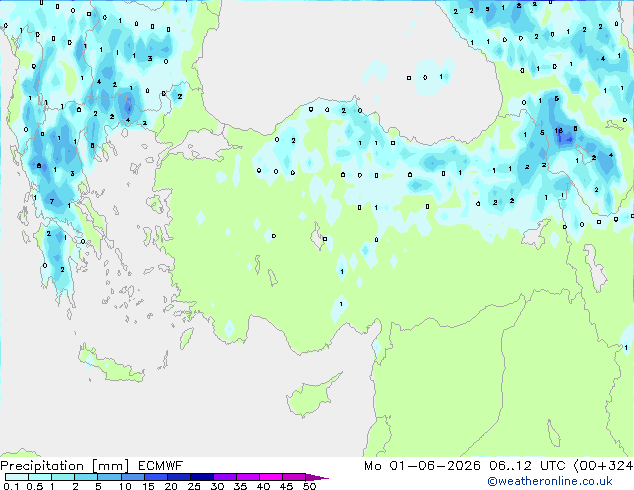Viewport: 634px width, 490px height.
Task: Click the '18' precipitation value on the map
Action: click(x=559, y=131)
